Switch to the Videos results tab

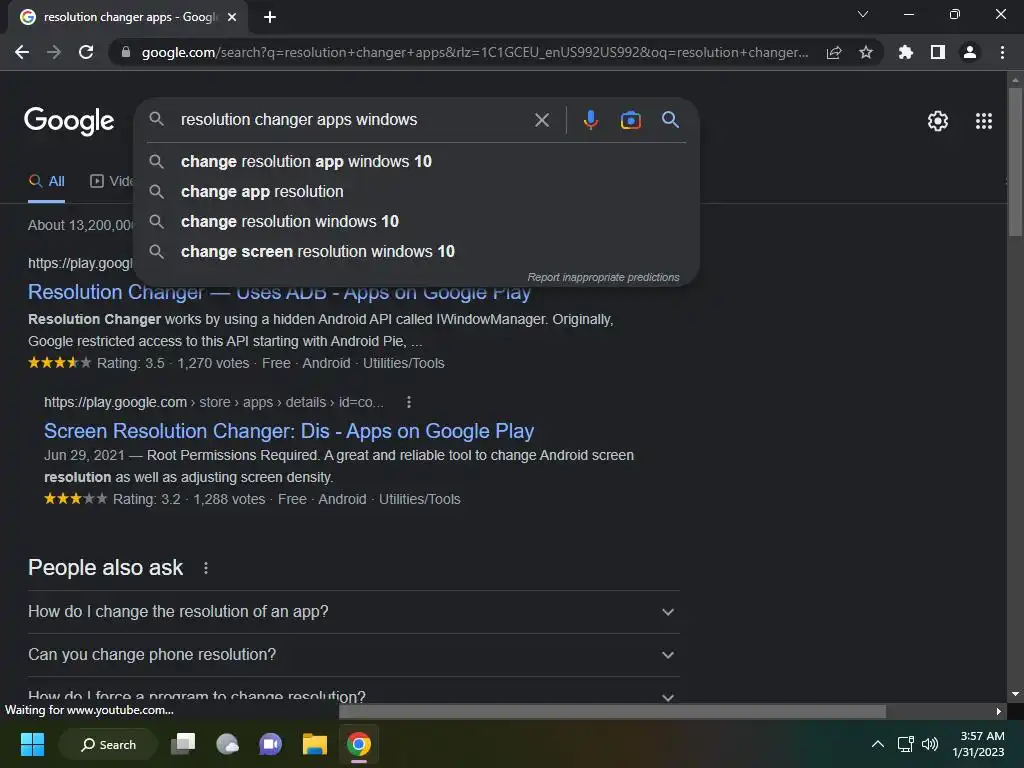coord(111,182)
